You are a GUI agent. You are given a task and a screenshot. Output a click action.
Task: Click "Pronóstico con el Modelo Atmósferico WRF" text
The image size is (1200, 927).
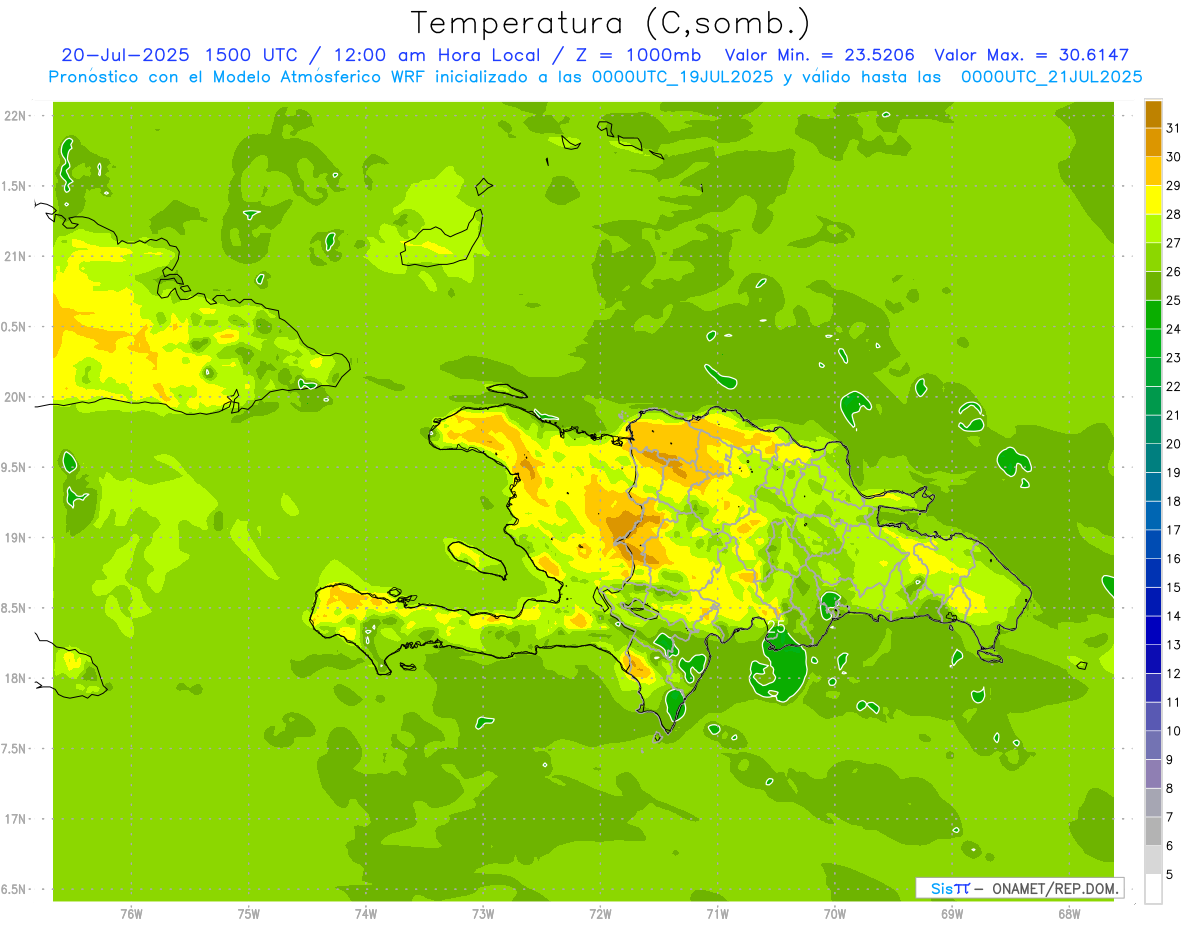point(238,77)
